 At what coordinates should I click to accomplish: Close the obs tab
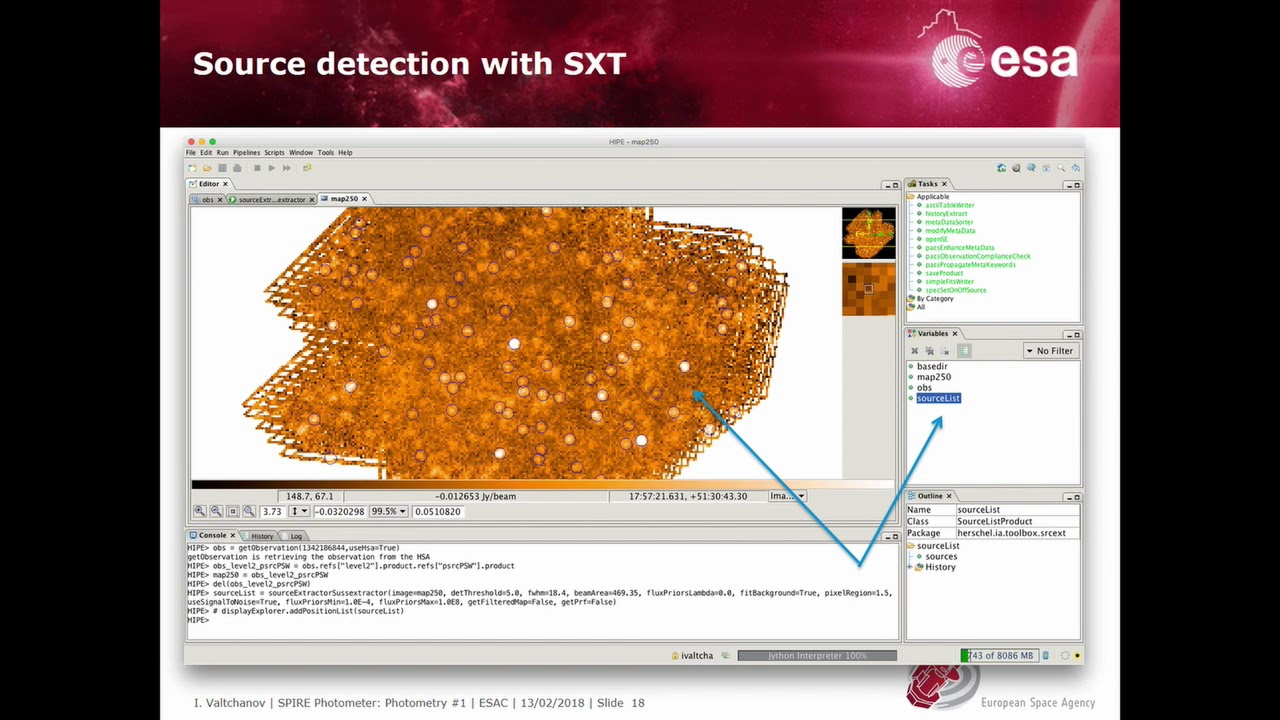point(220,199)
